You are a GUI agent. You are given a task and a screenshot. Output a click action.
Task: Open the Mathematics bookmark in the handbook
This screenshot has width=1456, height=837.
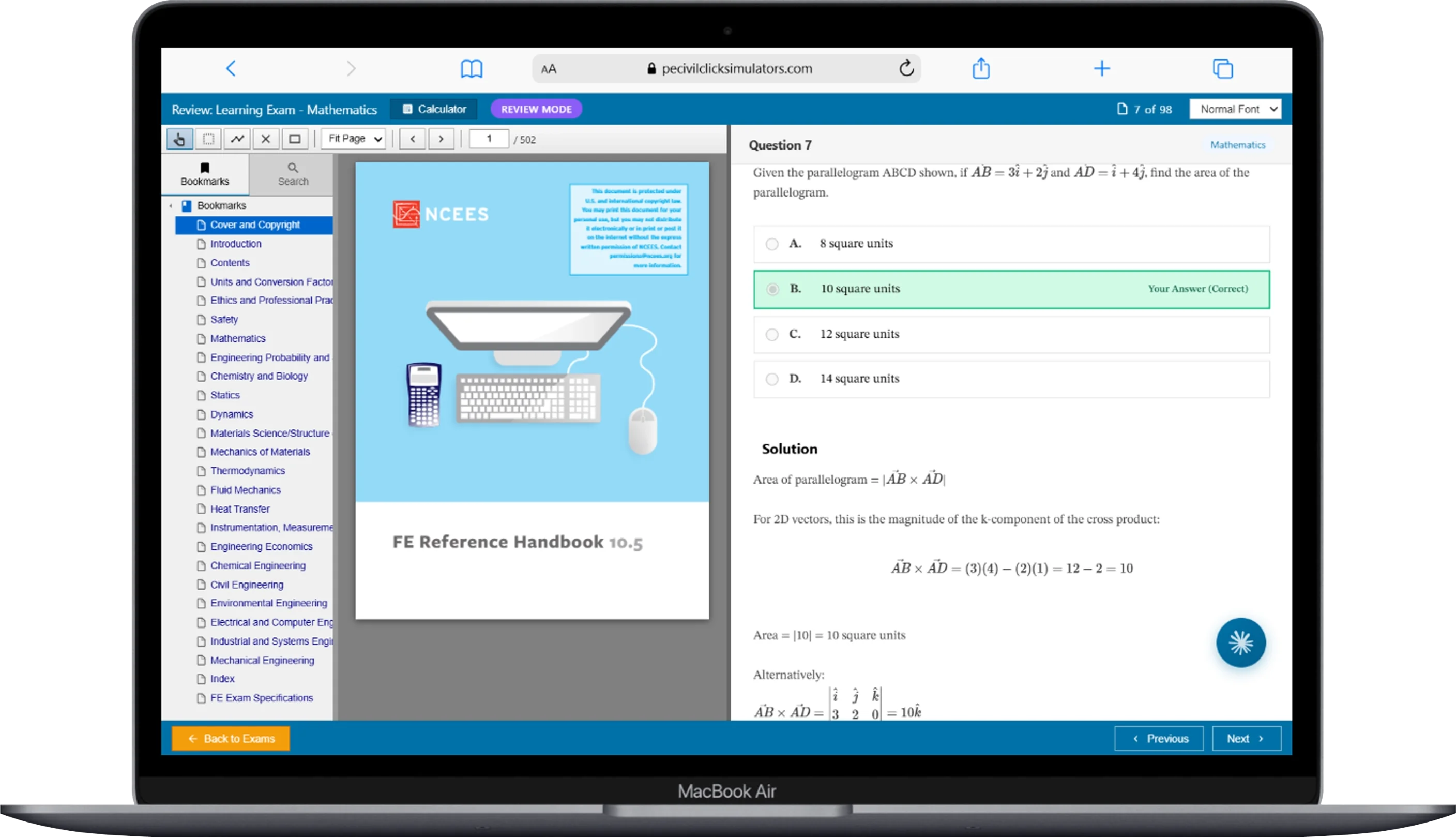[x=237, y=338]
